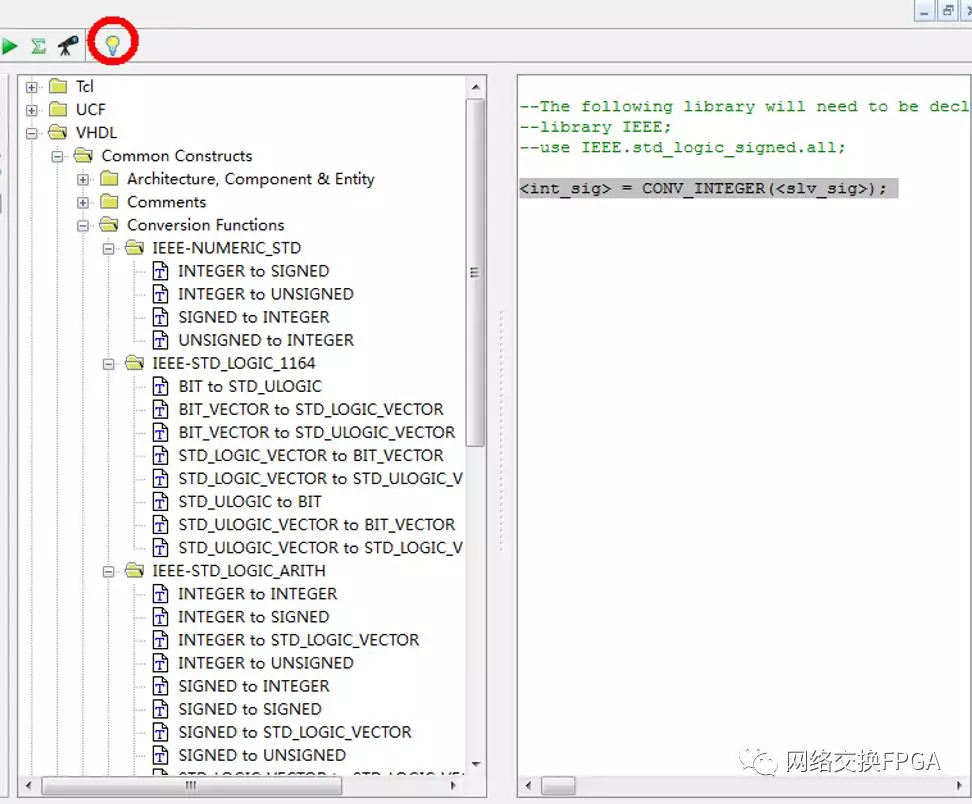Screen dimensions: 972x804
Task: Select the IEEE-NUMERIC_STD folder
Action: pos(226,248)
